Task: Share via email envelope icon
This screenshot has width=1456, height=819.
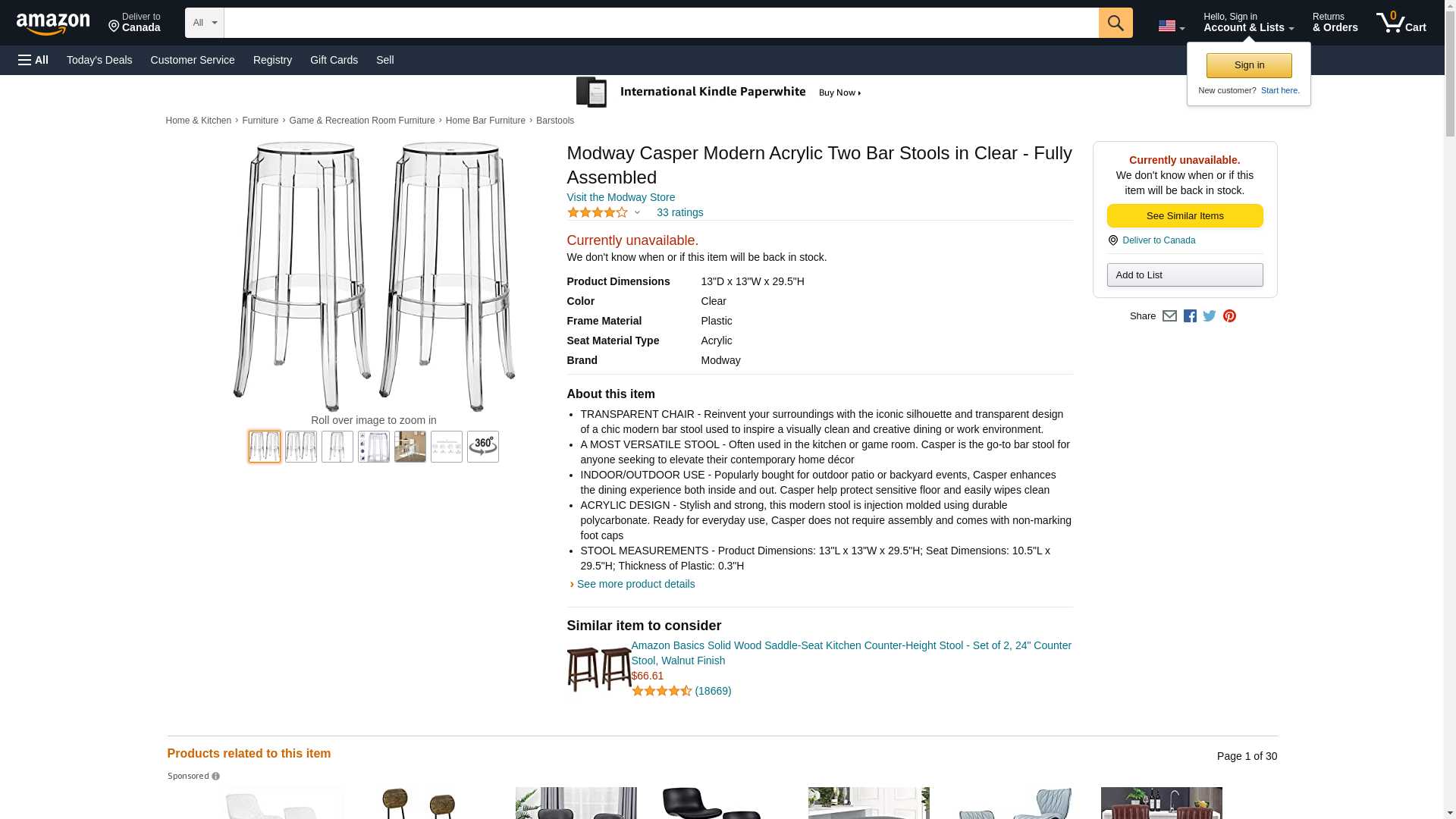Action: tap(1169, 316)
